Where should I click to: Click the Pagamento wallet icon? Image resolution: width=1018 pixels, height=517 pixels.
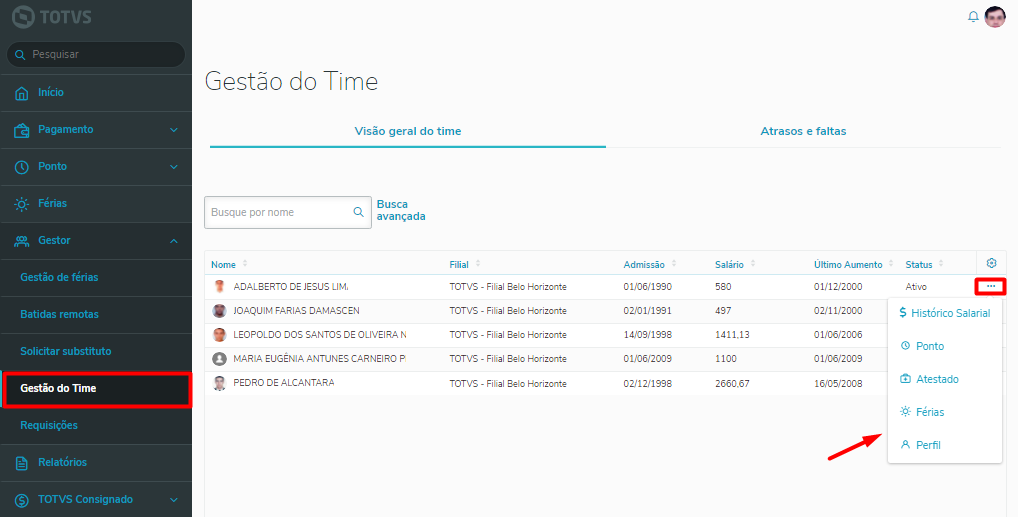[21, 130]
